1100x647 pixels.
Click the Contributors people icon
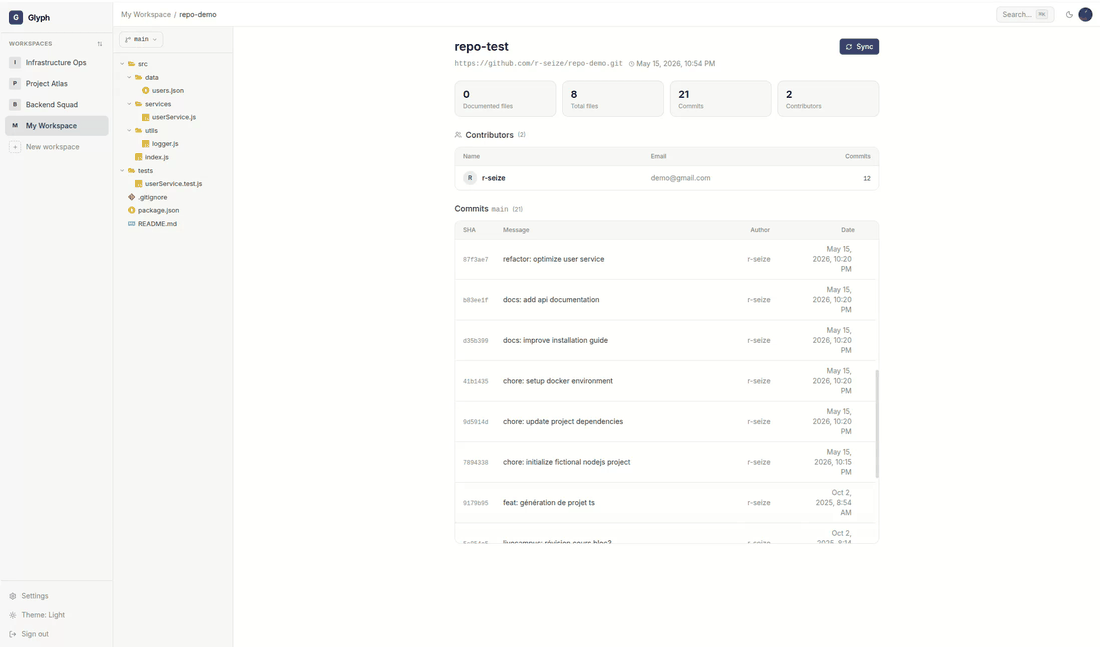pyautogui.click(x=458, y=135)
